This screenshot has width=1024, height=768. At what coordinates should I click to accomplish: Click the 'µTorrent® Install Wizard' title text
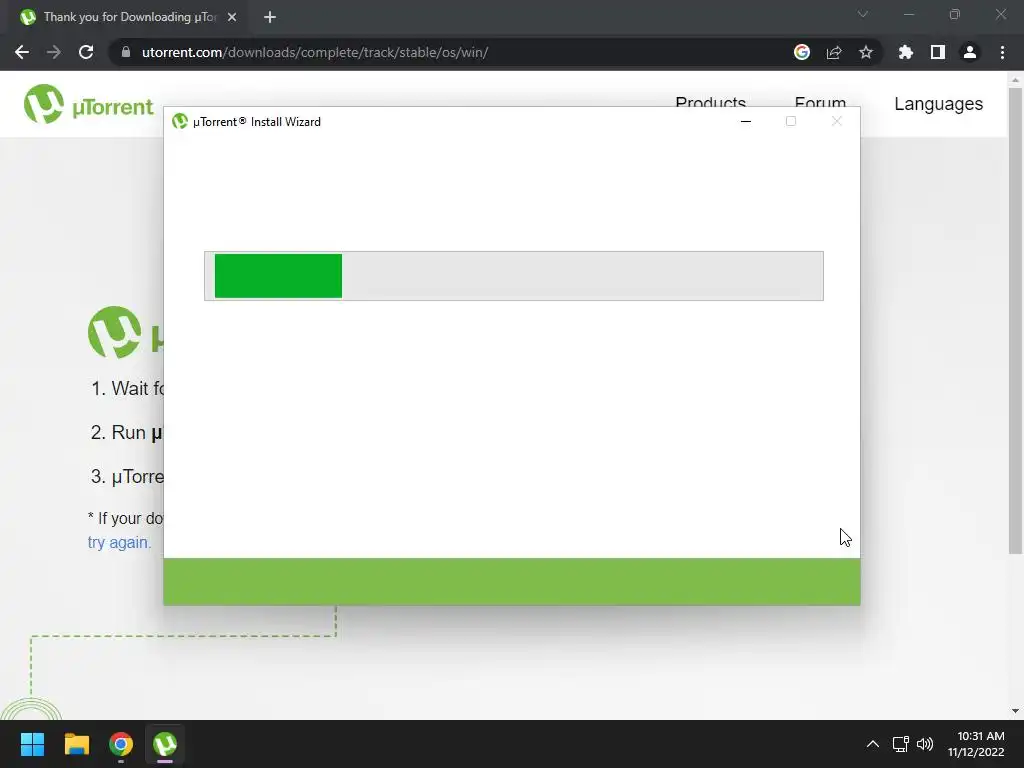pos(257,121)
